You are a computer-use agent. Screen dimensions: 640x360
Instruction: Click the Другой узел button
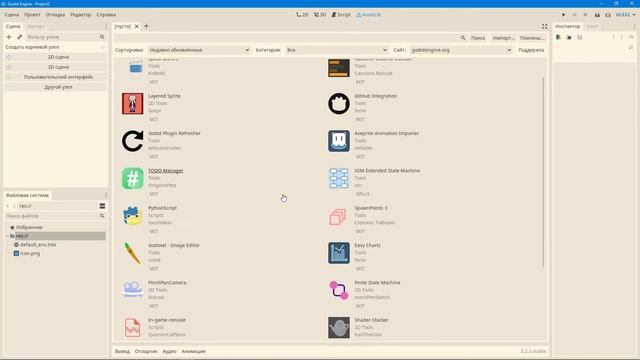coord(56,87)
